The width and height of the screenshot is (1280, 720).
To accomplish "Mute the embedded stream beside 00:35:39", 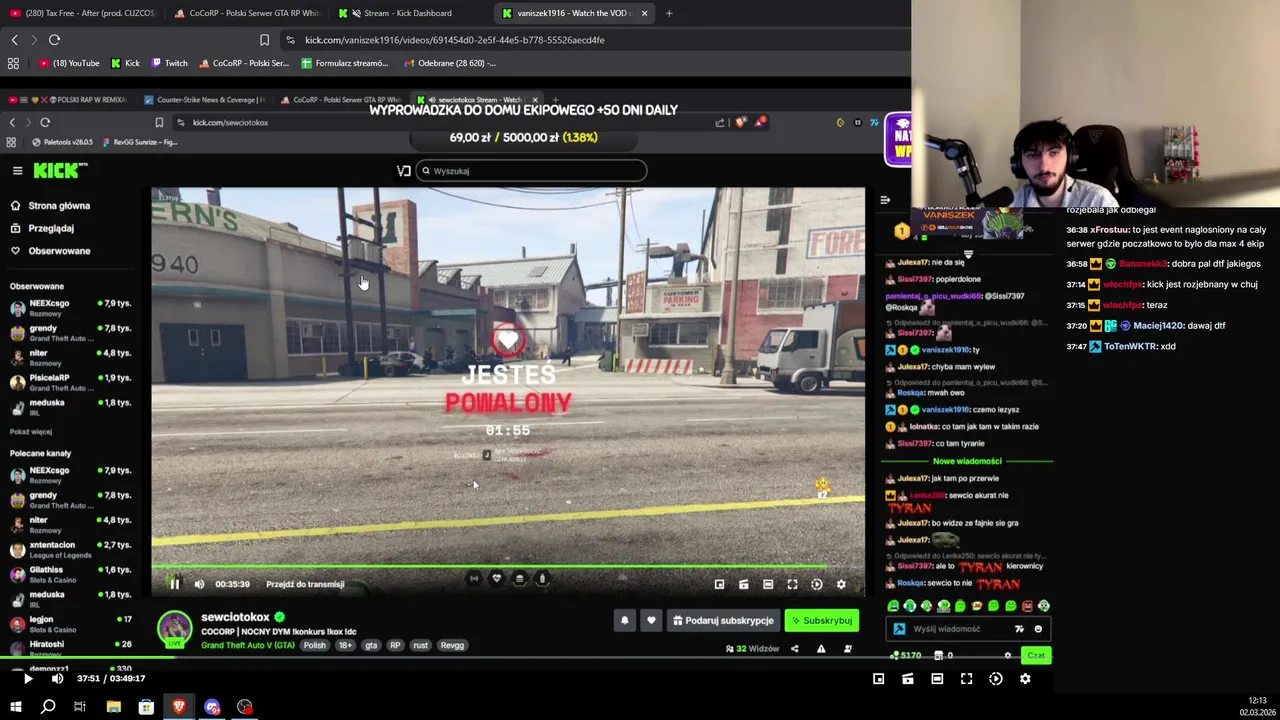I will [199, 584].
